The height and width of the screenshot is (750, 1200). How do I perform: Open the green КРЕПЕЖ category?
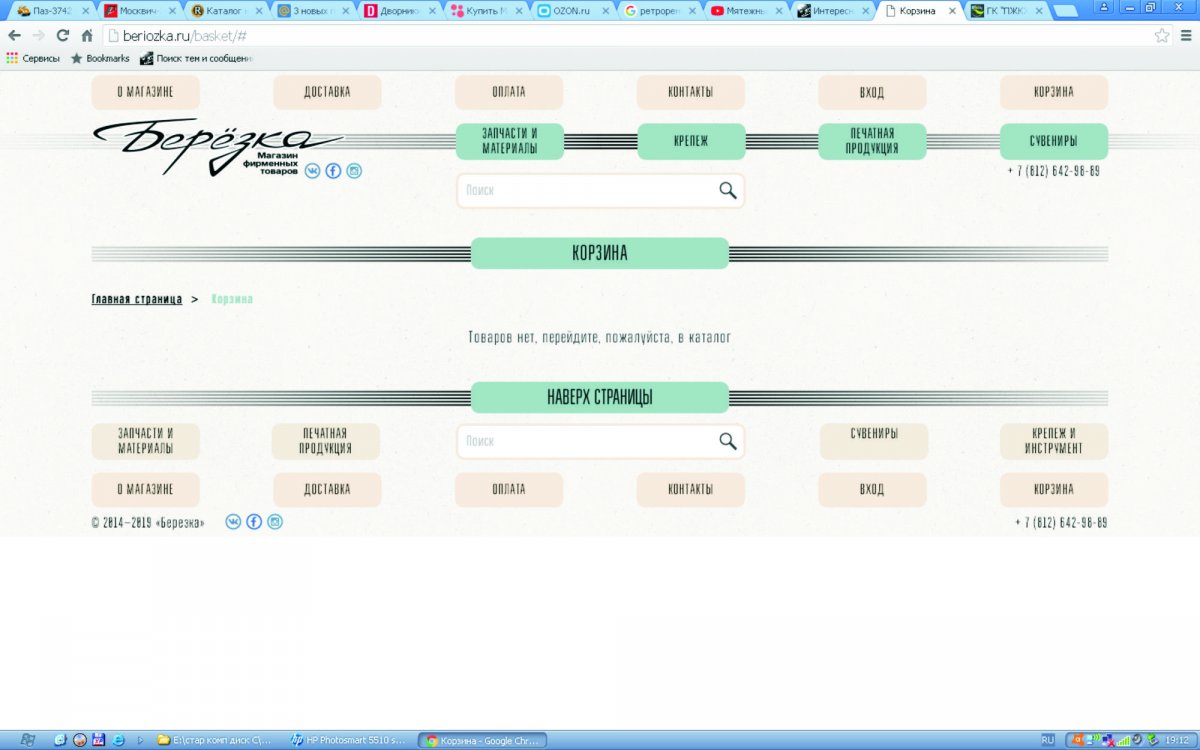[691, 141]
